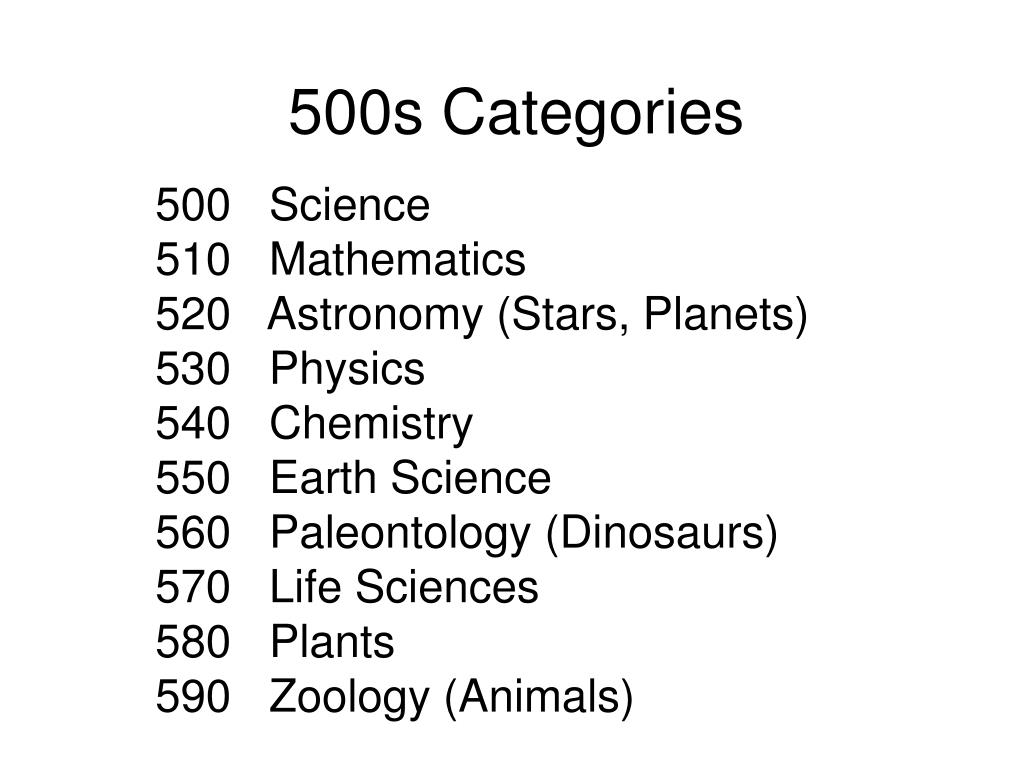This screenshot has height=768, width=1024.
Task: Click the number 530
Action: click(x=193, y=368)
